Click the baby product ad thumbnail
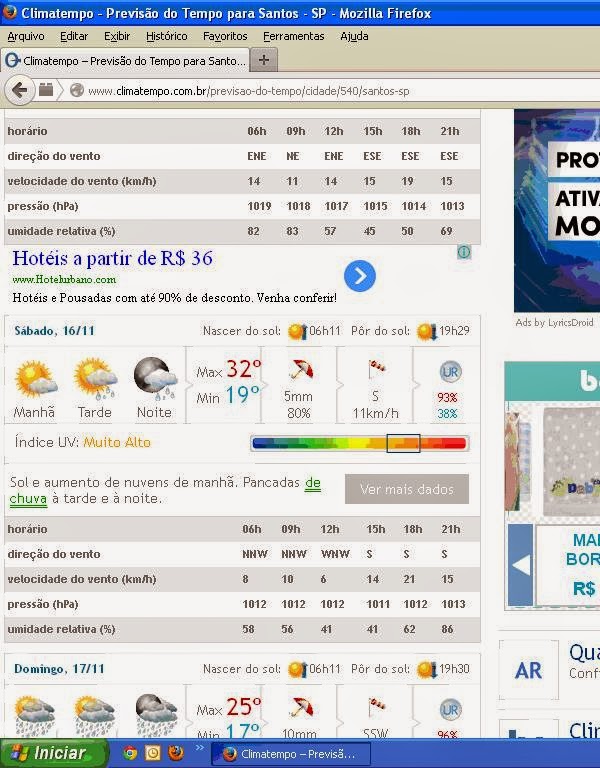The height and width of the screenshot is (768, 600). click(x=571, y=461)
